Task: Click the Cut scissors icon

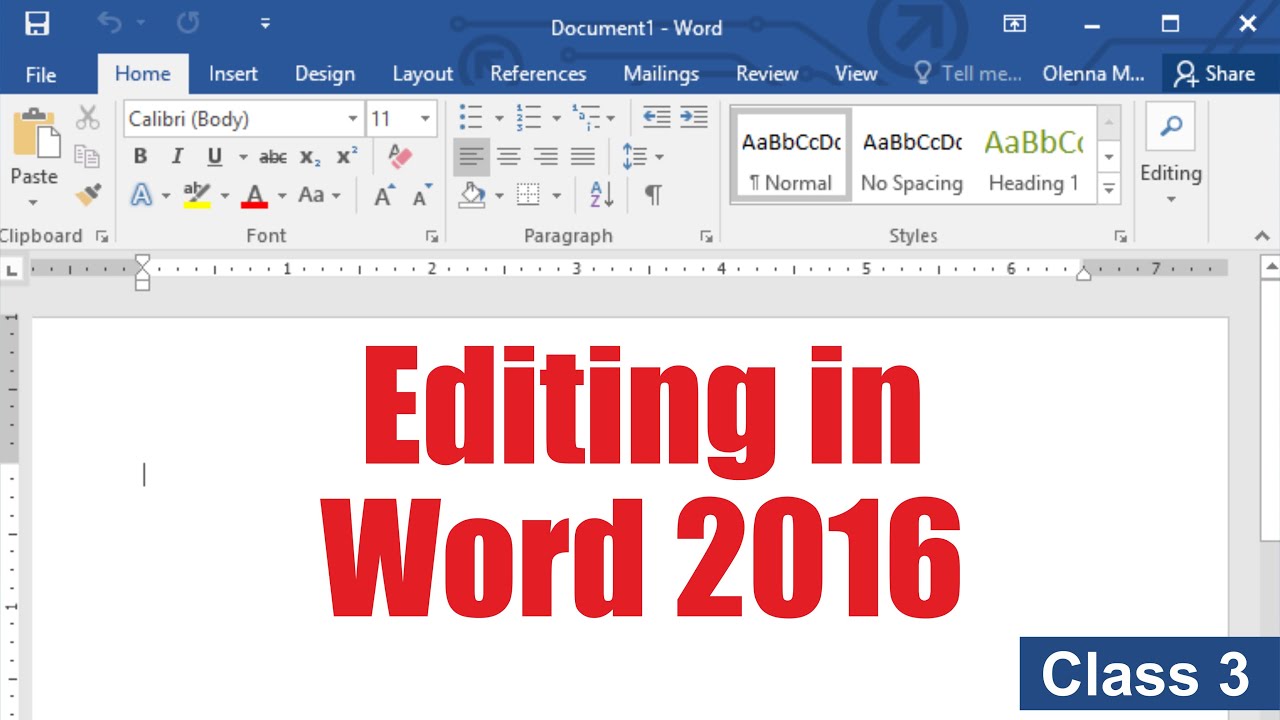Action: coord(88,118)
